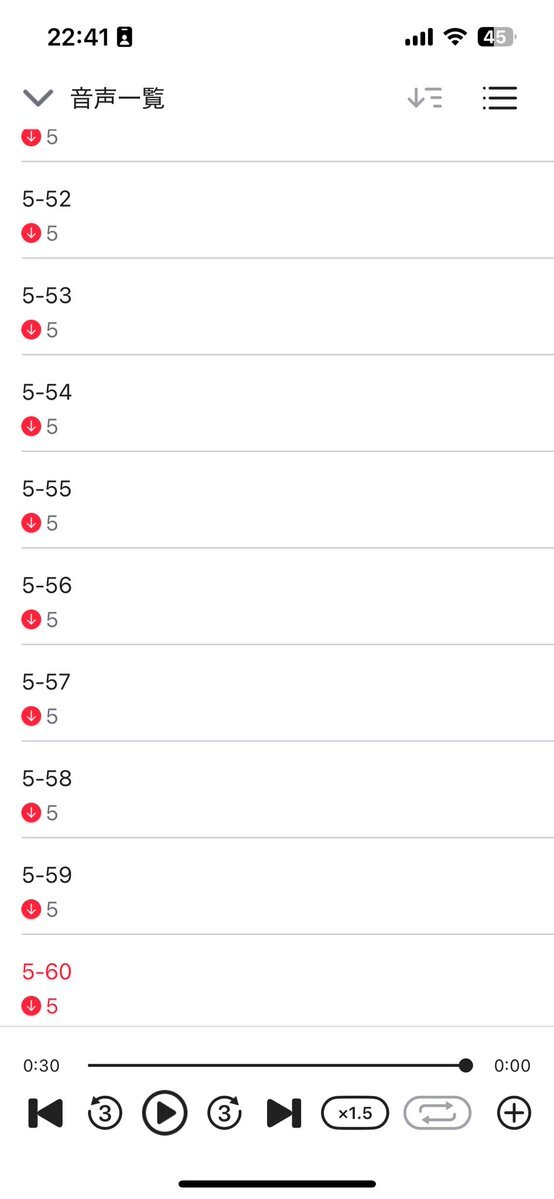Open the sort order icon
Viewport: 554px width, 1199px height.
pyautogui.click(x=425, y=98)
